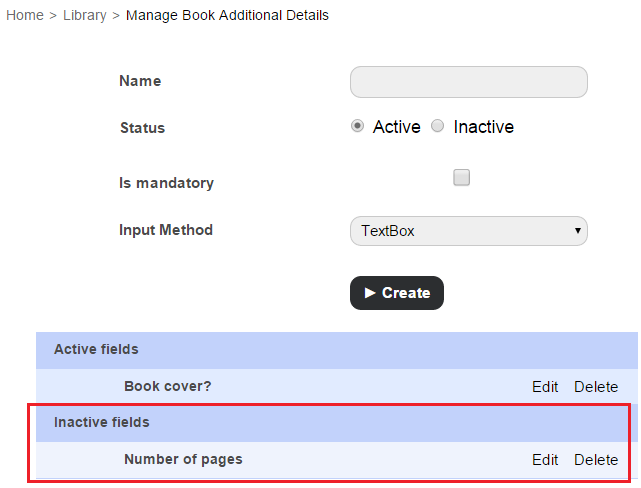Select the Book cover? row label

click(168, 386)
